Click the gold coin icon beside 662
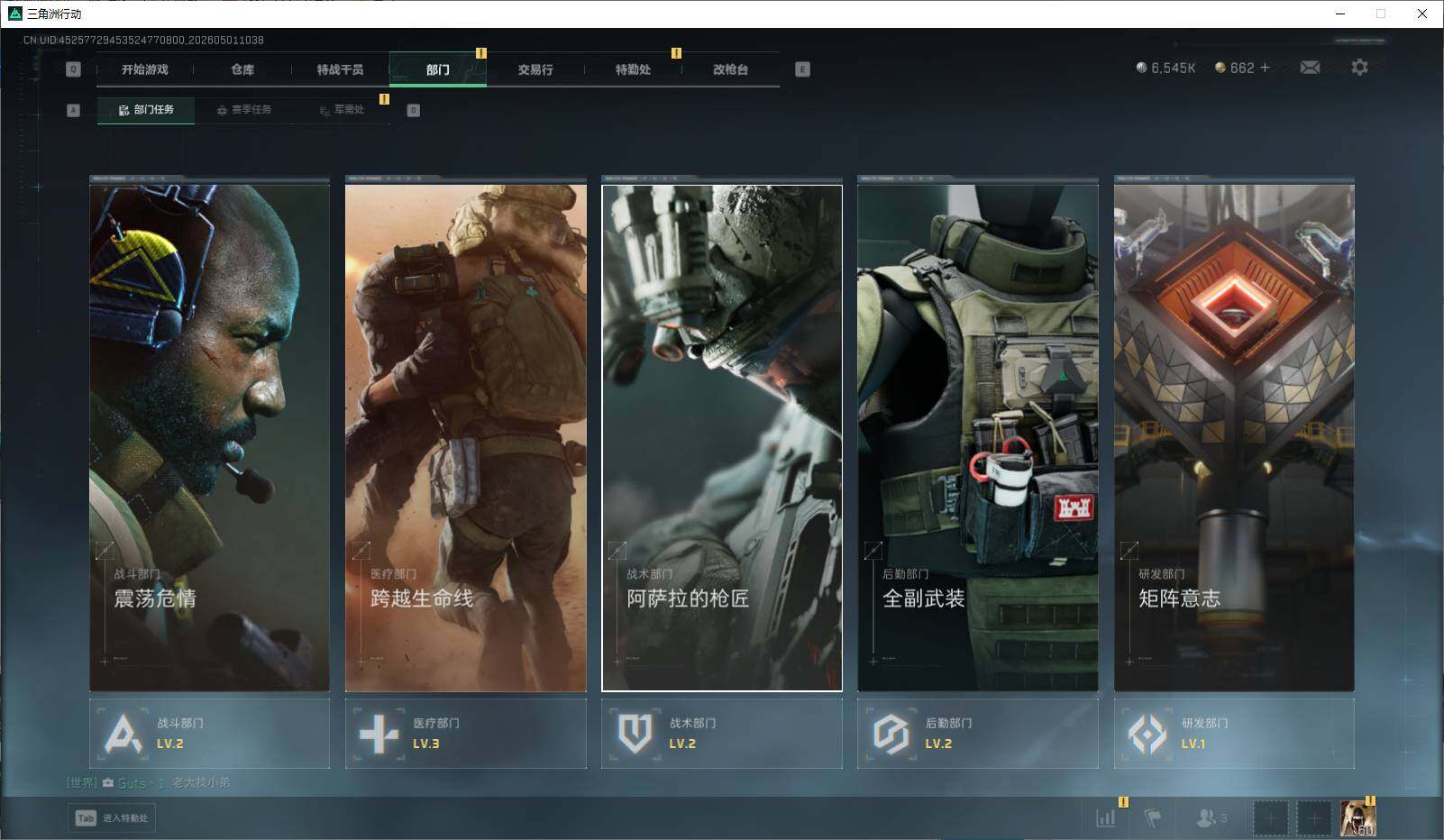Image resolution: width=1444 pixels, height=840 pixels. (x=1220, y=68)
